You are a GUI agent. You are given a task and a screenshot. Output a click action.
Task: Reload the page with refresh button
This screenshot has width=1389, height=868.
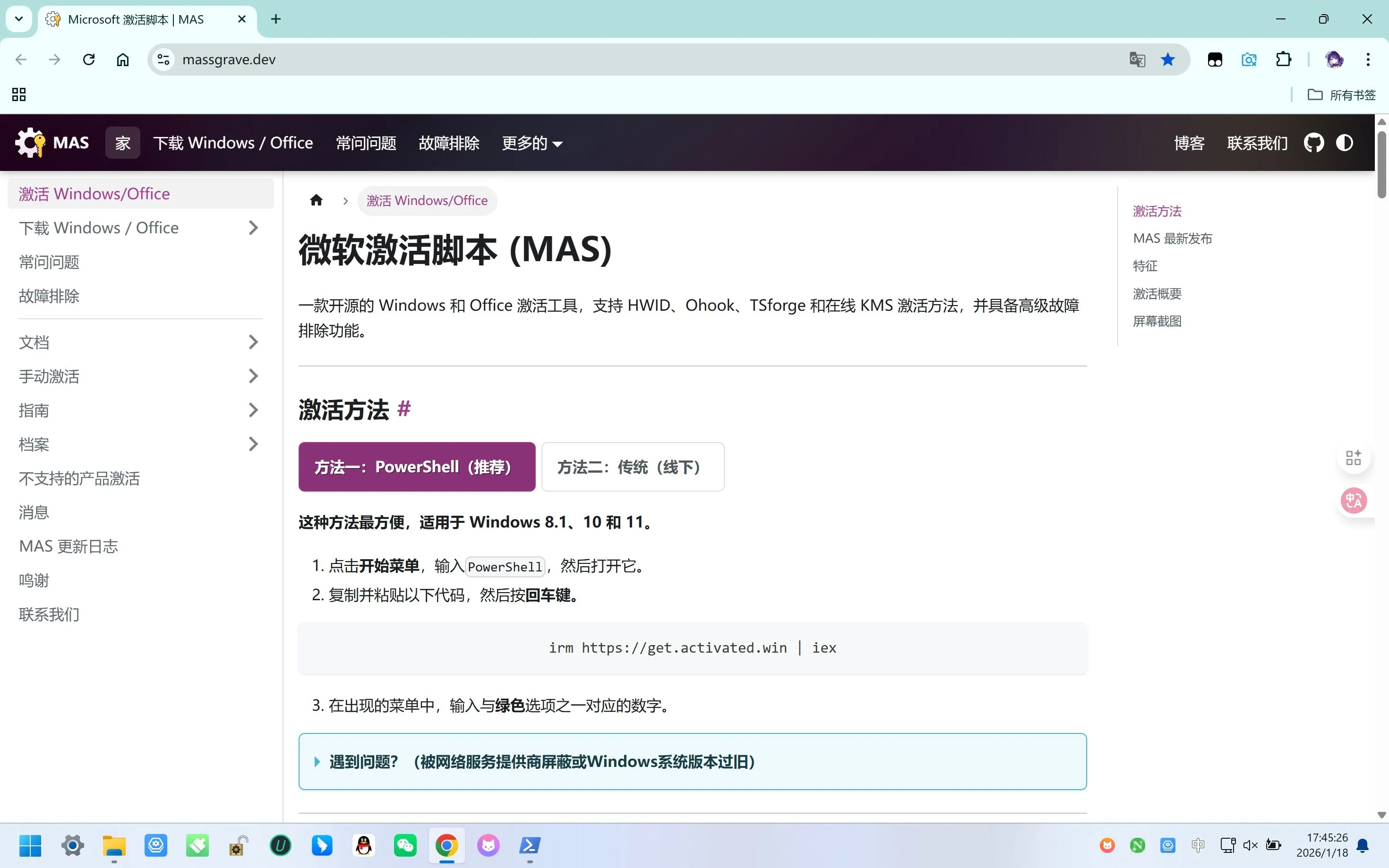(88, 60)
